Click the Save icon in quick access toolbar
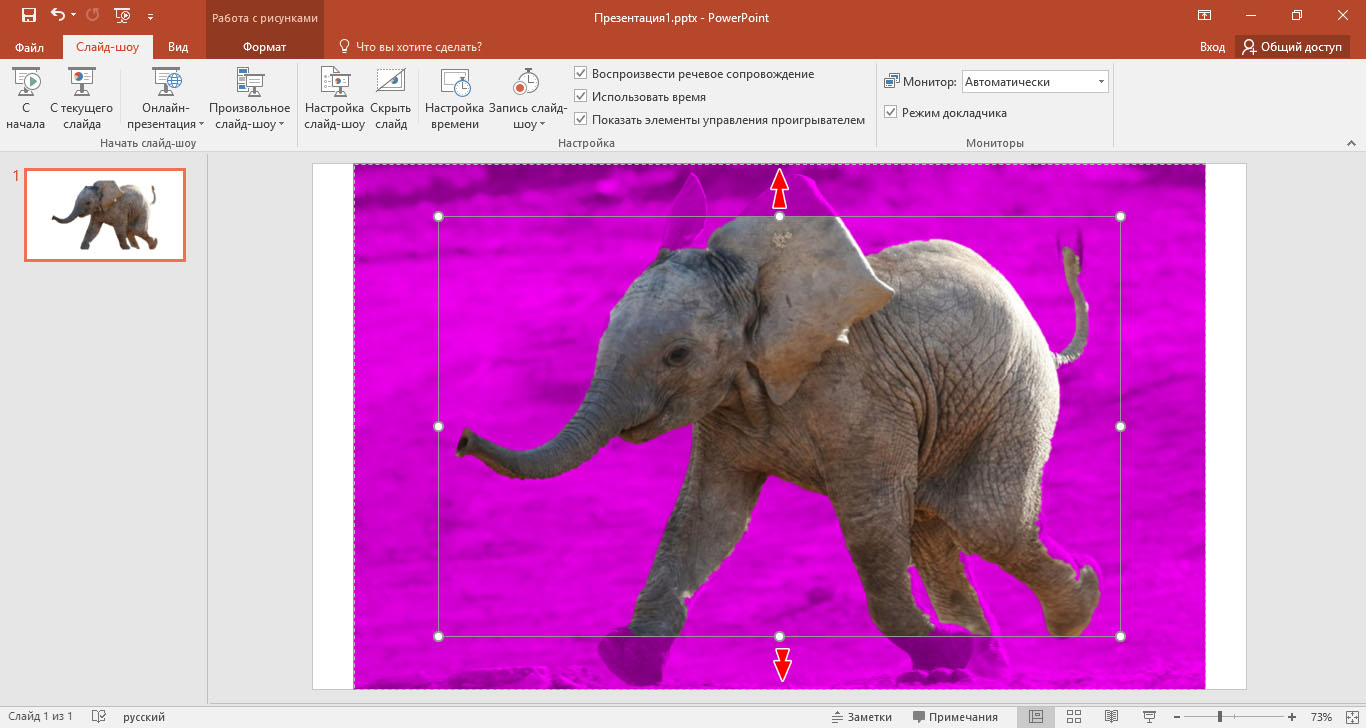The width and height of the screenshot is (1366, 728). pos(28,15)
